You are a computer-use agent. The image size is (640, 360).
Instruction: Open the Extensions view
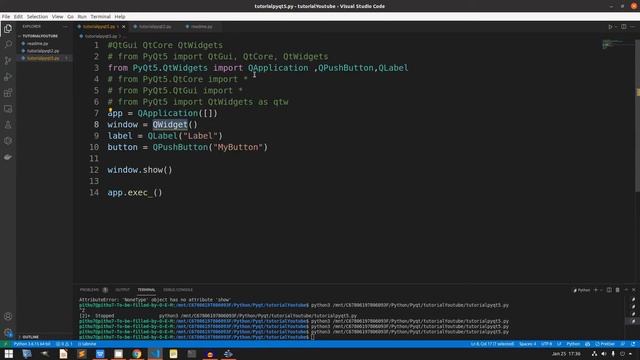point(8,93)
